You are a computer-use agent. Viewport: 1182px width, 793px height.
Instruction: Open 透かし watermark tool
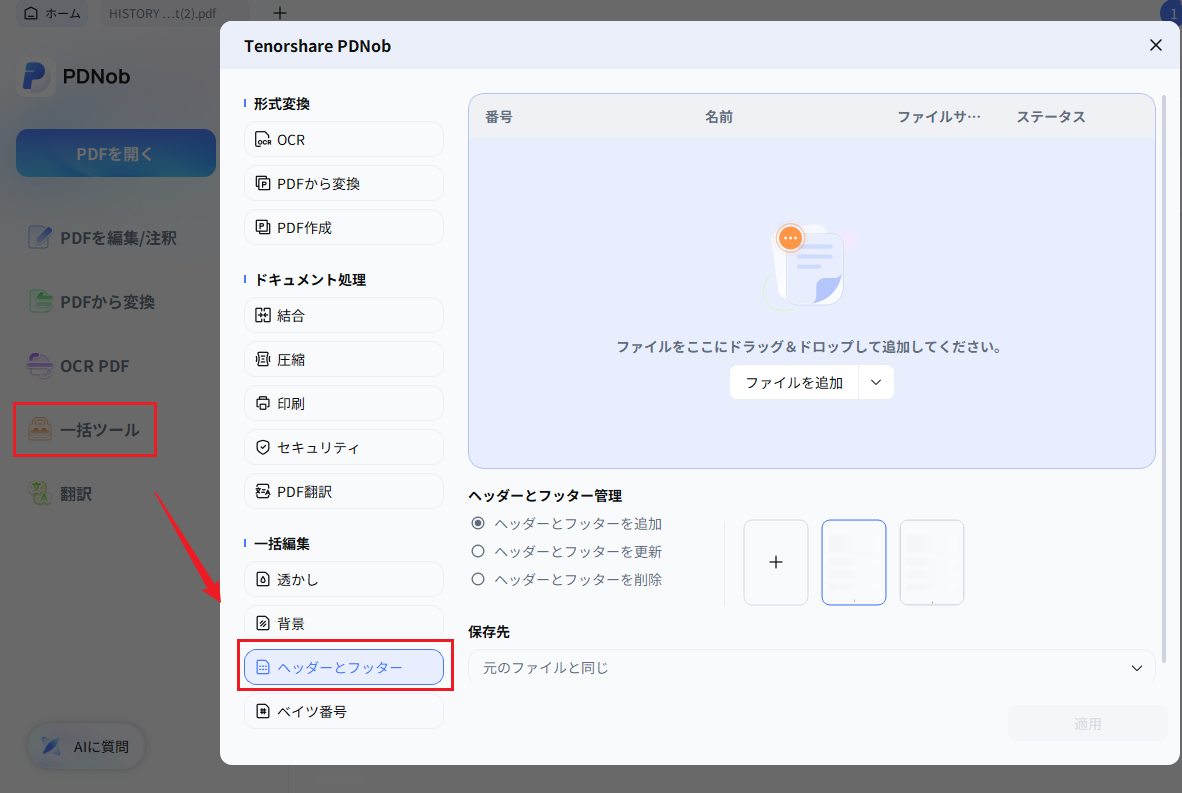(x=344, y=579)
